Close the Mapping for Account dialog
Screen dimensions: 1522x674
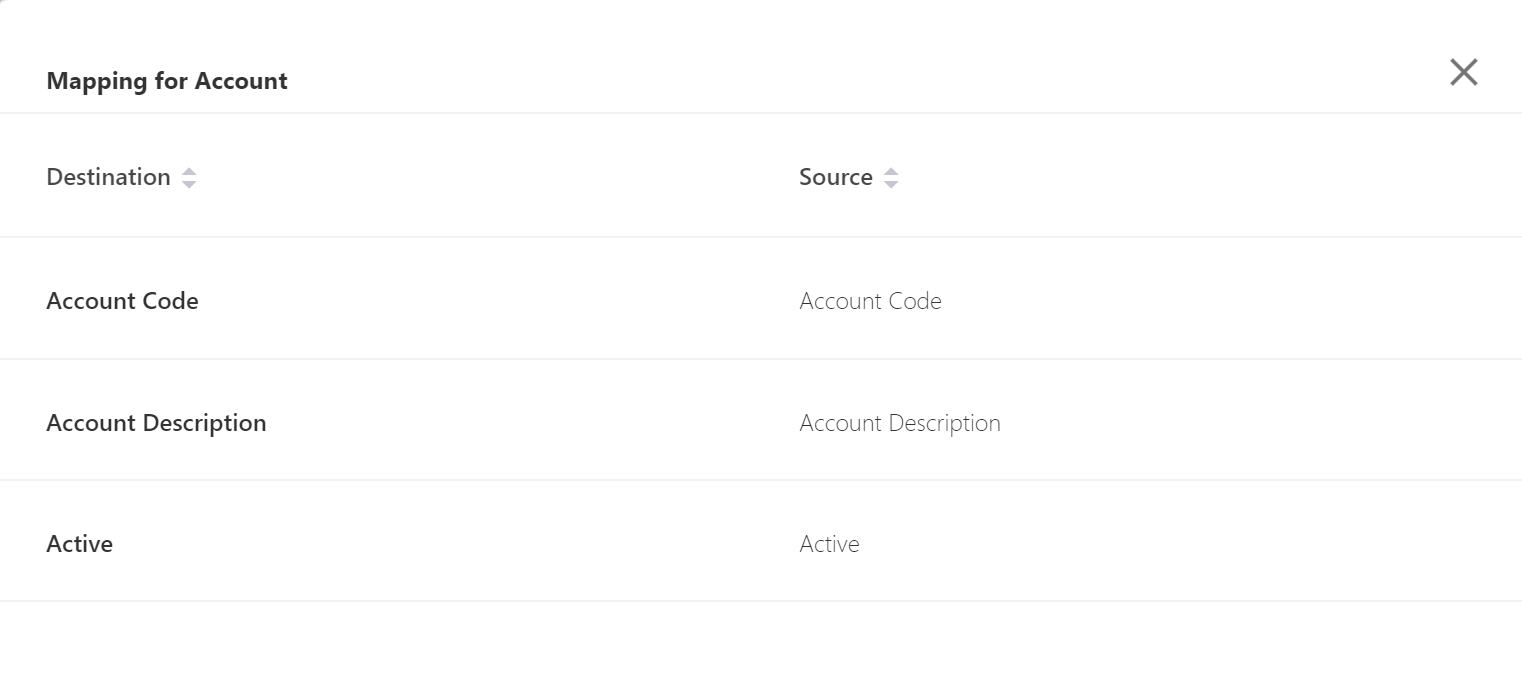click(1463, 72)
